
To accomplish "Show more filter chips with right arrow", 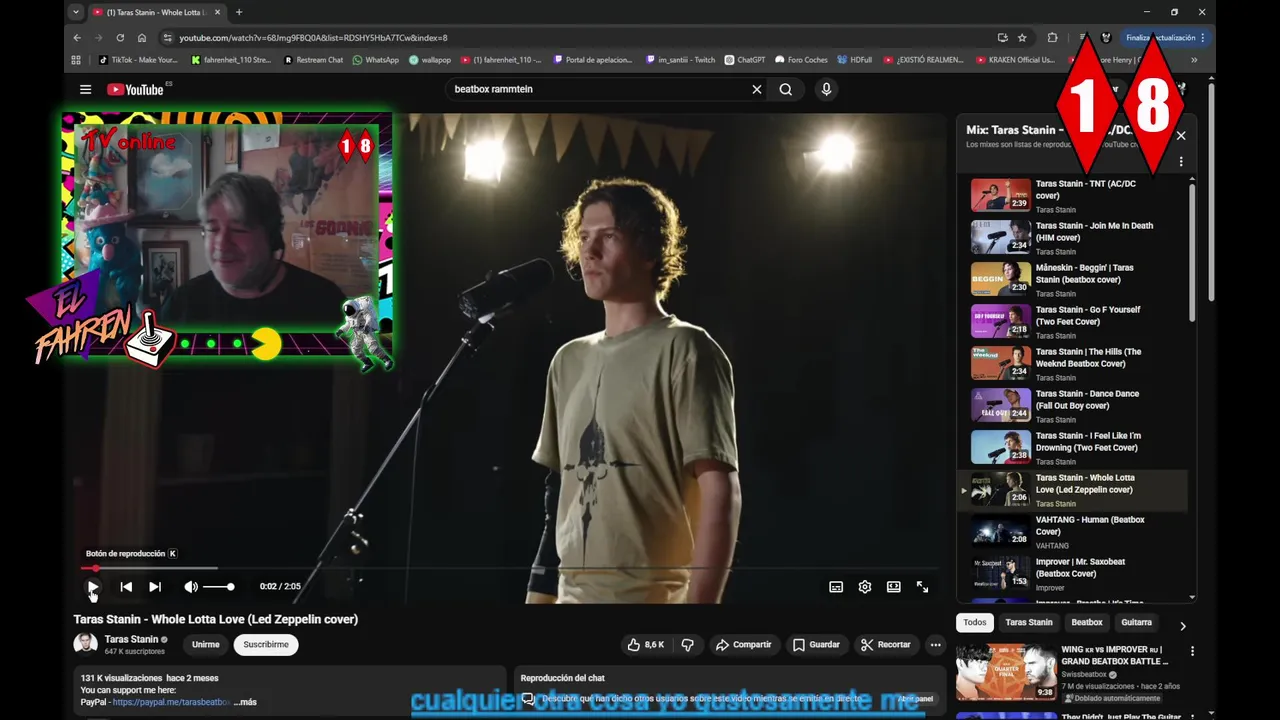I will point(1183,626).
